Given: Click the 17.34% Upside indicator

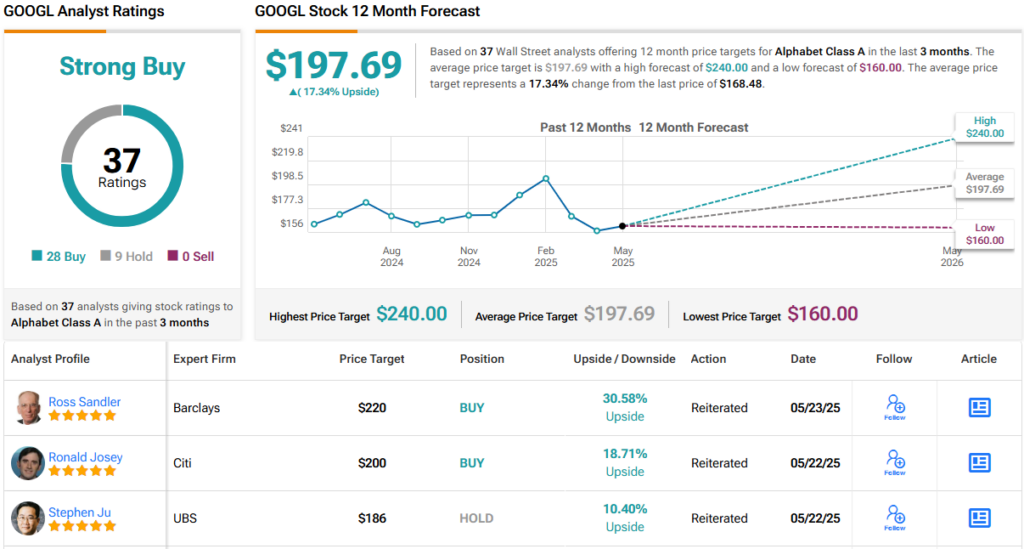Looking at the screenshot, I should click(x=334, y=92).
